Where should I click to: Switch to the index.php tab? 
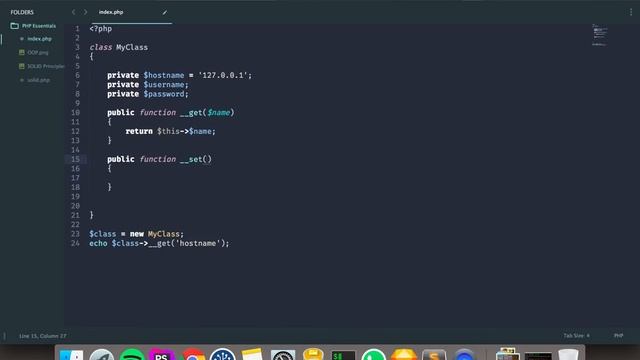pos(111,12)
